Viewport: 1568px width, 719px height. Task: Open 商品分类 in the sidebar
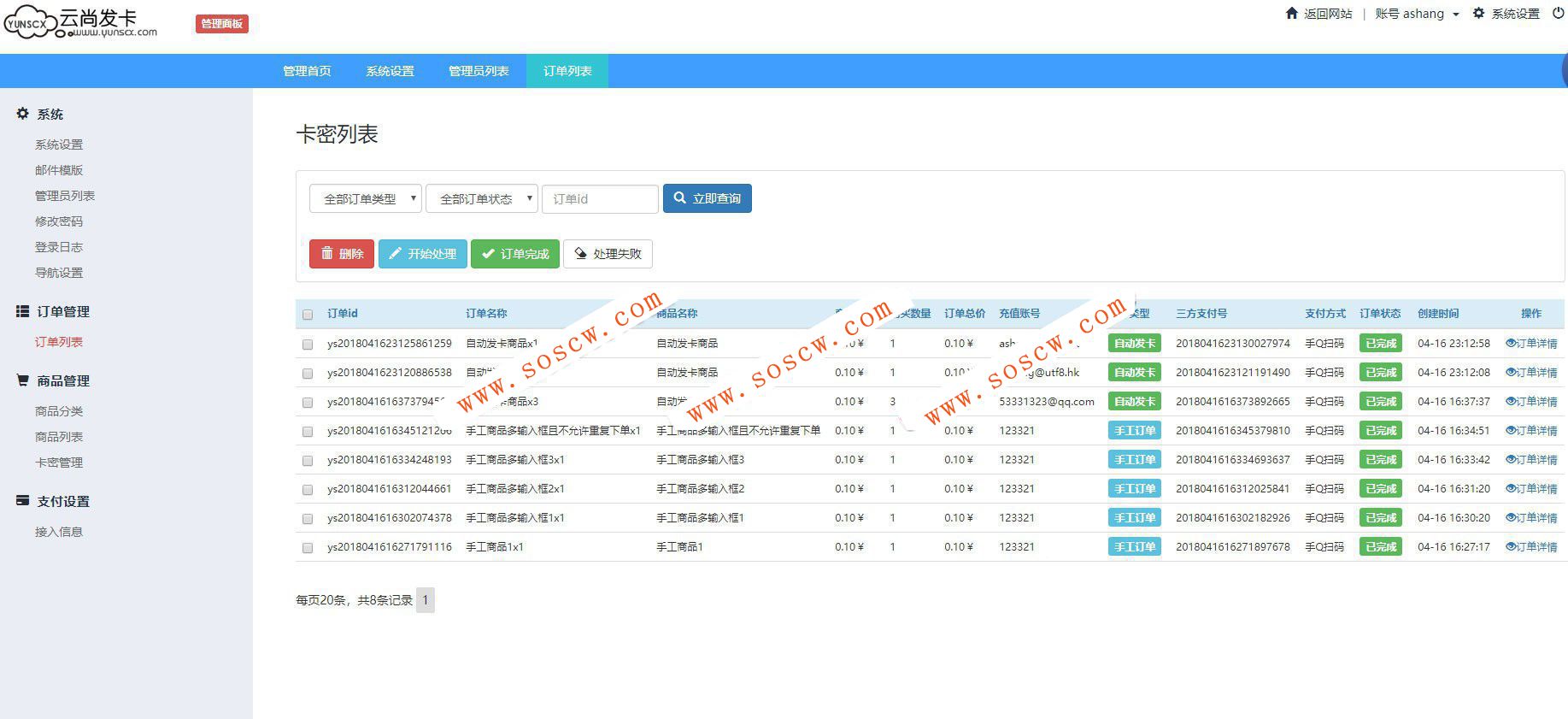coord(59,411)
